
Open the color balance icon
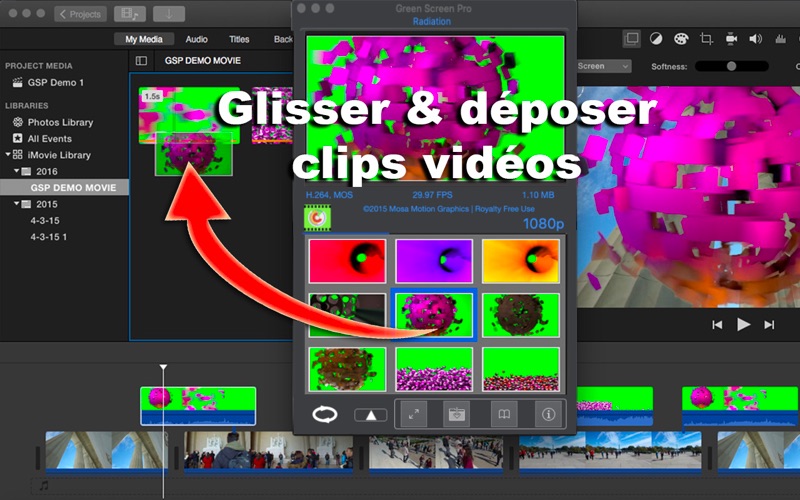[656, 39]
